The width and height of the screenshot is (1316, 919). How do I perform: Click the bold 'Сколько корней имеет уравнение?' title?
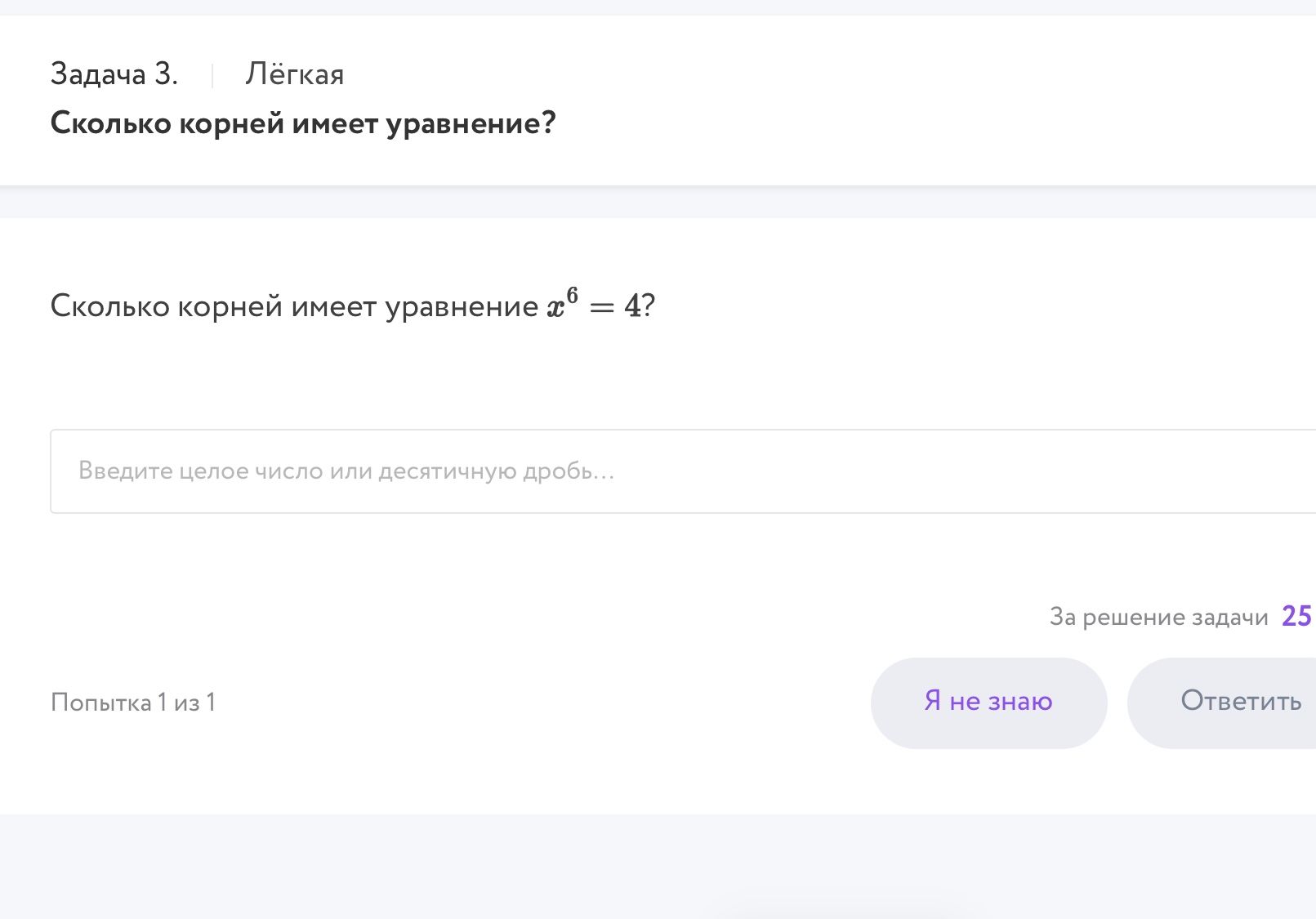(303, 123)
